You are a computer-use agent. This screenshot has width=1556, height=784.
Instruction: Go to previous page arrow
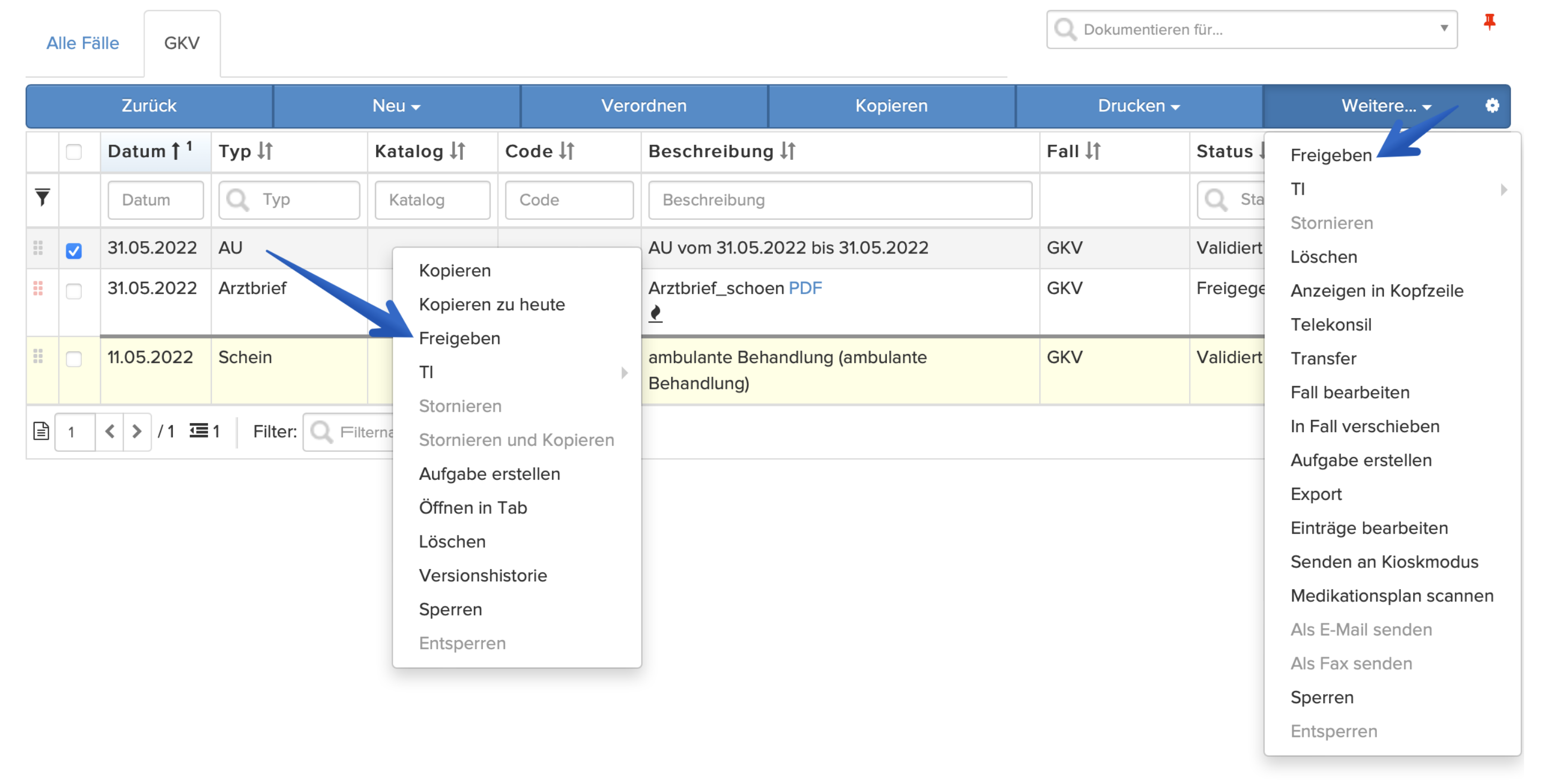(x=109, y=431)
